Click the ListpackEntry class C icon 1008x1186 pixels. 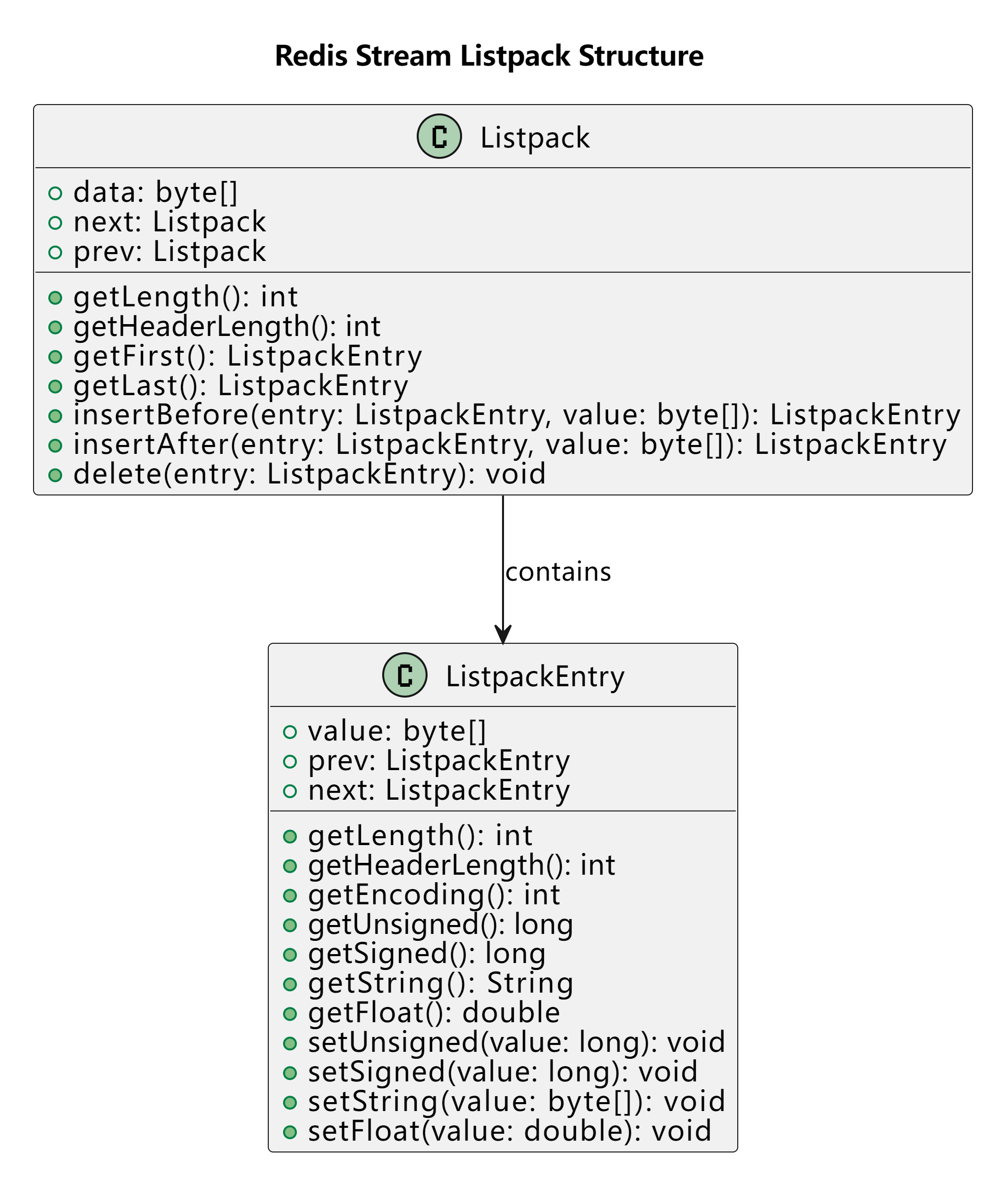click(404, 675)
